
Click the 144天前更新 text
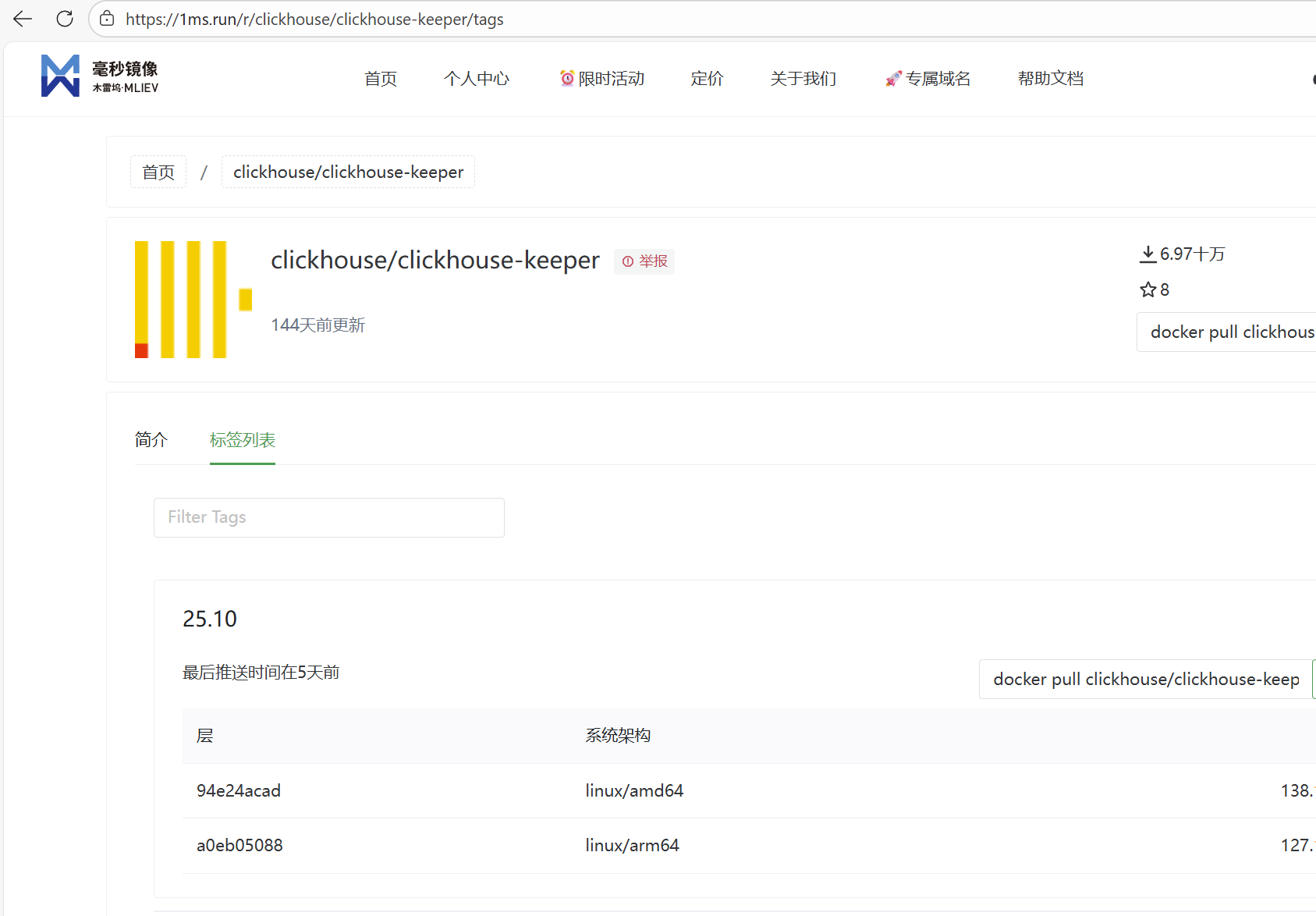pyautogui.click(x=317, y=325)
